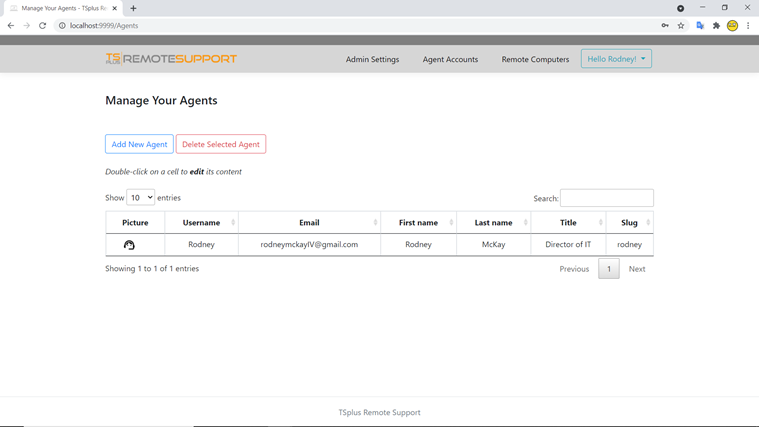Click the Add New Agent button

(139, 144)
